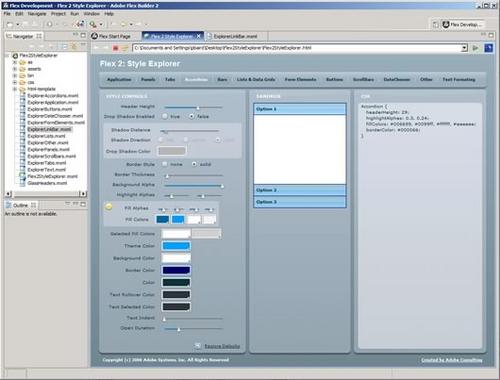
Task: Select 'true' for Drop Shadow Enabled
Action: [165, 116]
